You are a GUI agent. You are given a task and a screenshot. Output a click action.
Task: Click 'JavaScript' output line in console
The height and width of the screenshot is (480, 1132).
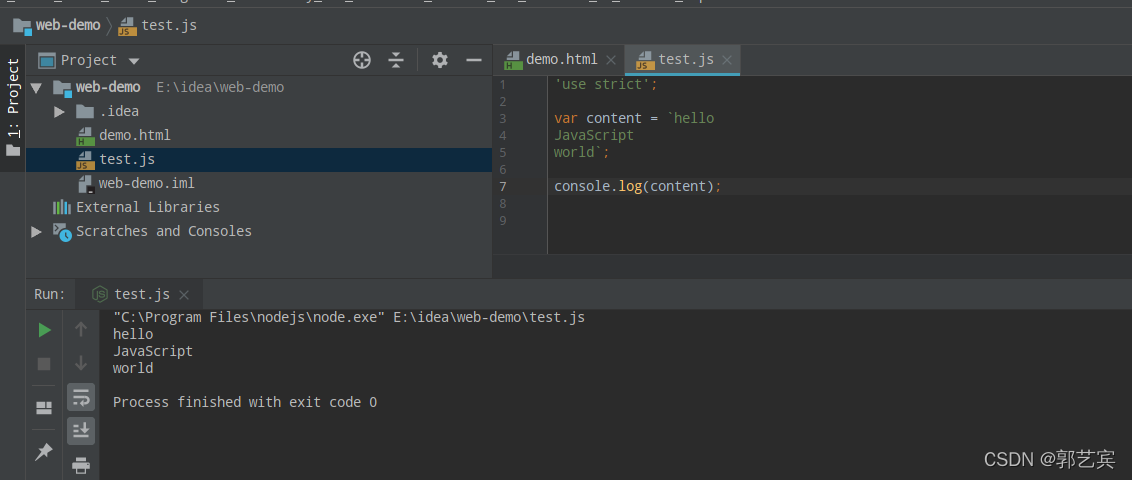coord(153,352)
